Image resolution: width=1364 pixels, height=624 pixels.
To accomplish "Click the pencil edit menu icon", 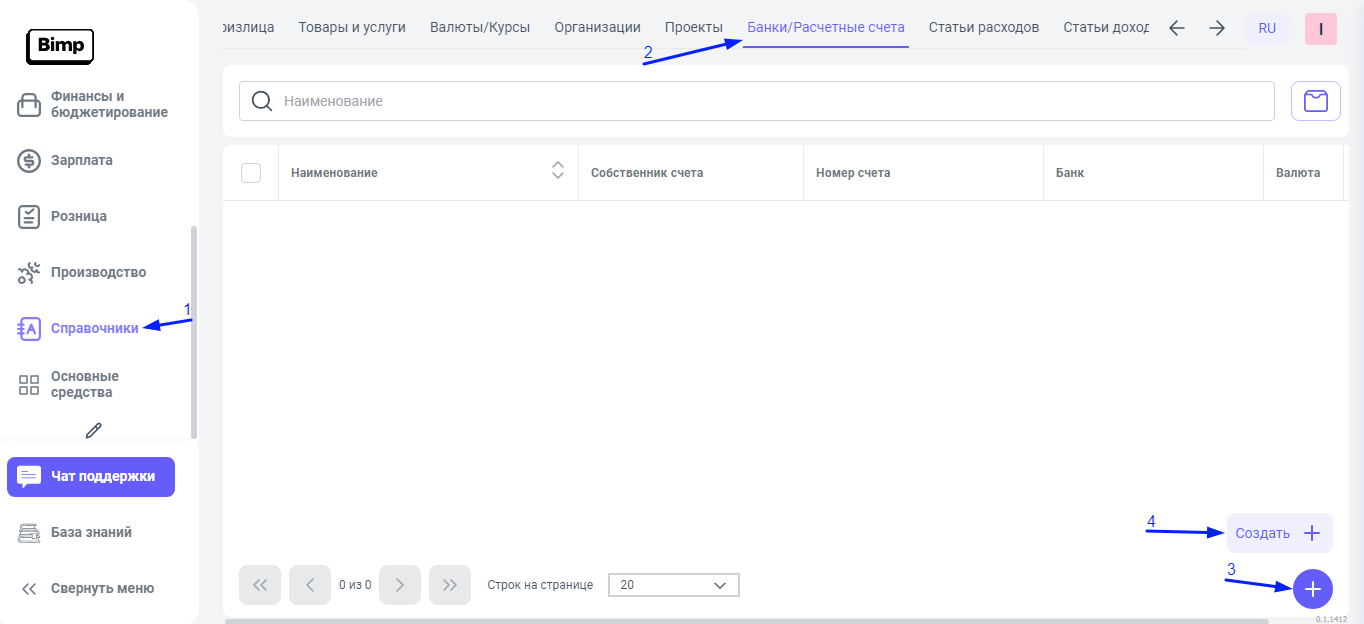I will 94,430.
